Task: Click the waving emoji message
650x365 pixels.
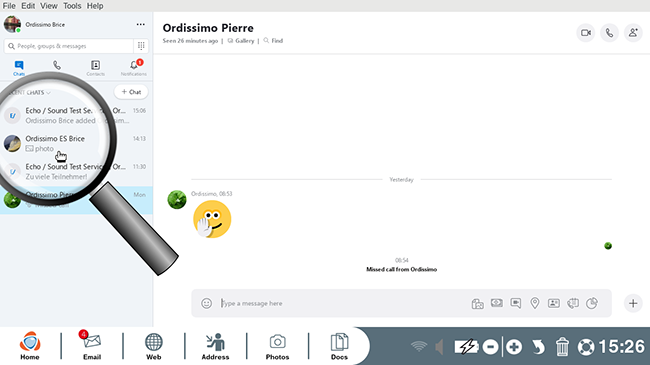Action: (x=212, y=219)
